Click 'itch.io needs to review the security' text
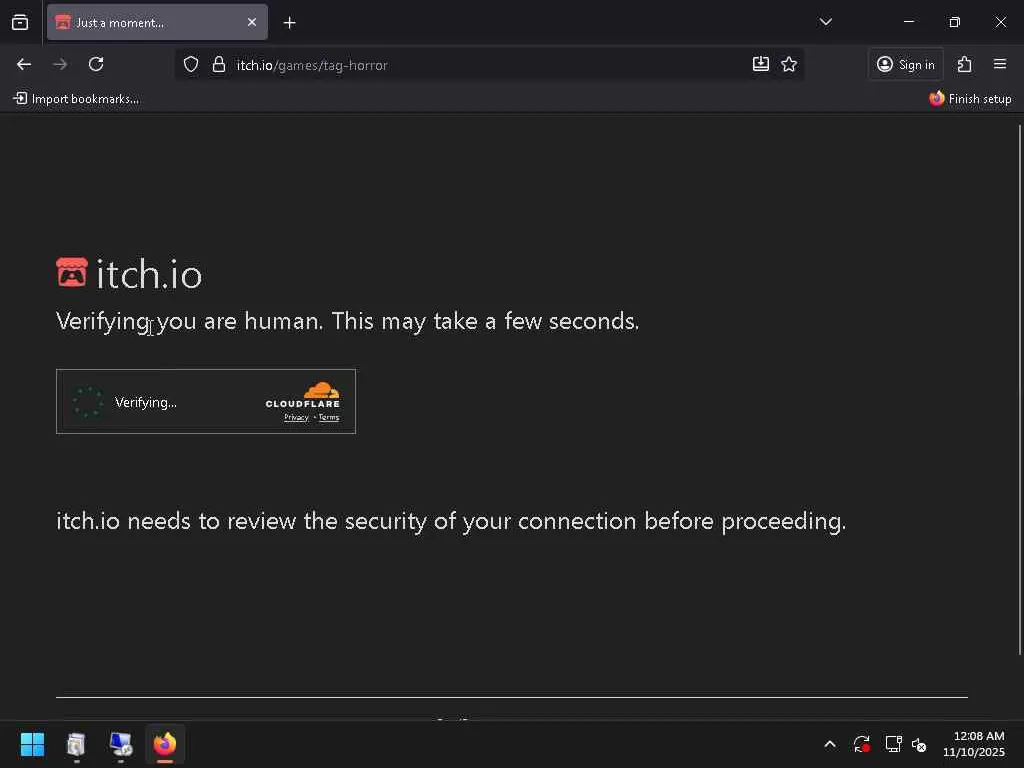The width and height of the screenshot is (1024, 768). pyautogui.click(x=451, y=521)
